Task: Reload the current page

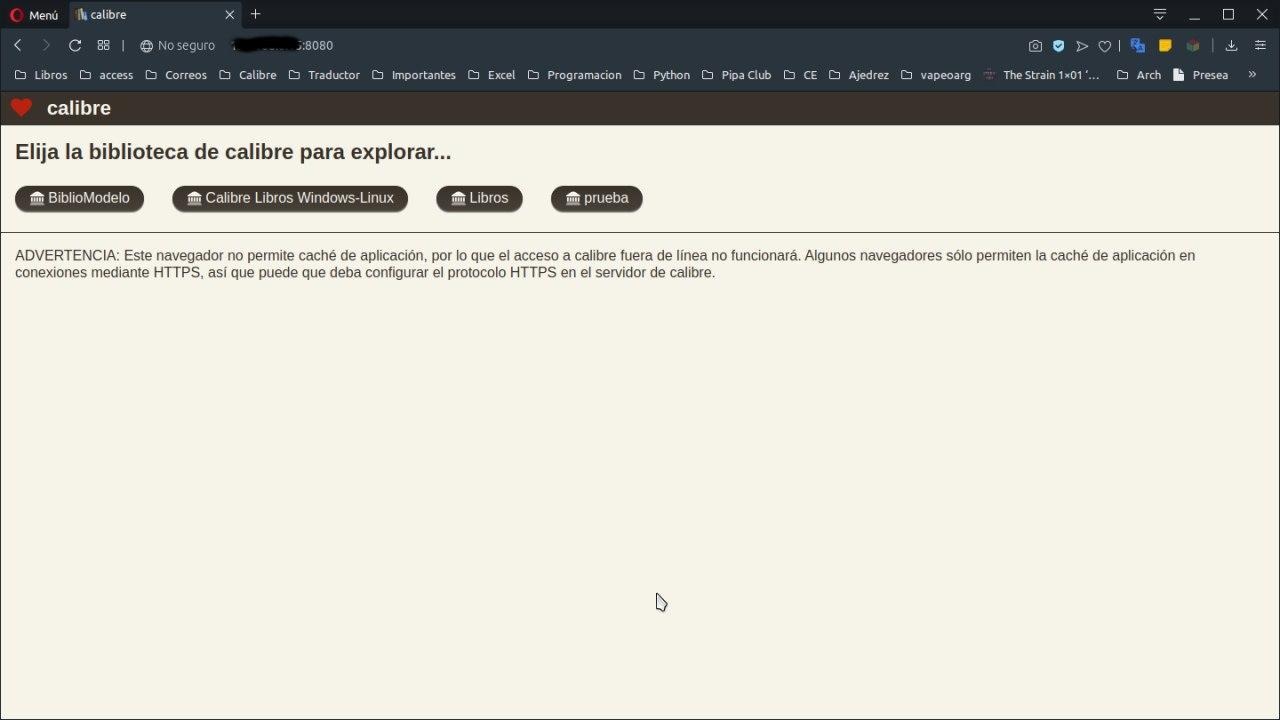Action: coord(75,45)
